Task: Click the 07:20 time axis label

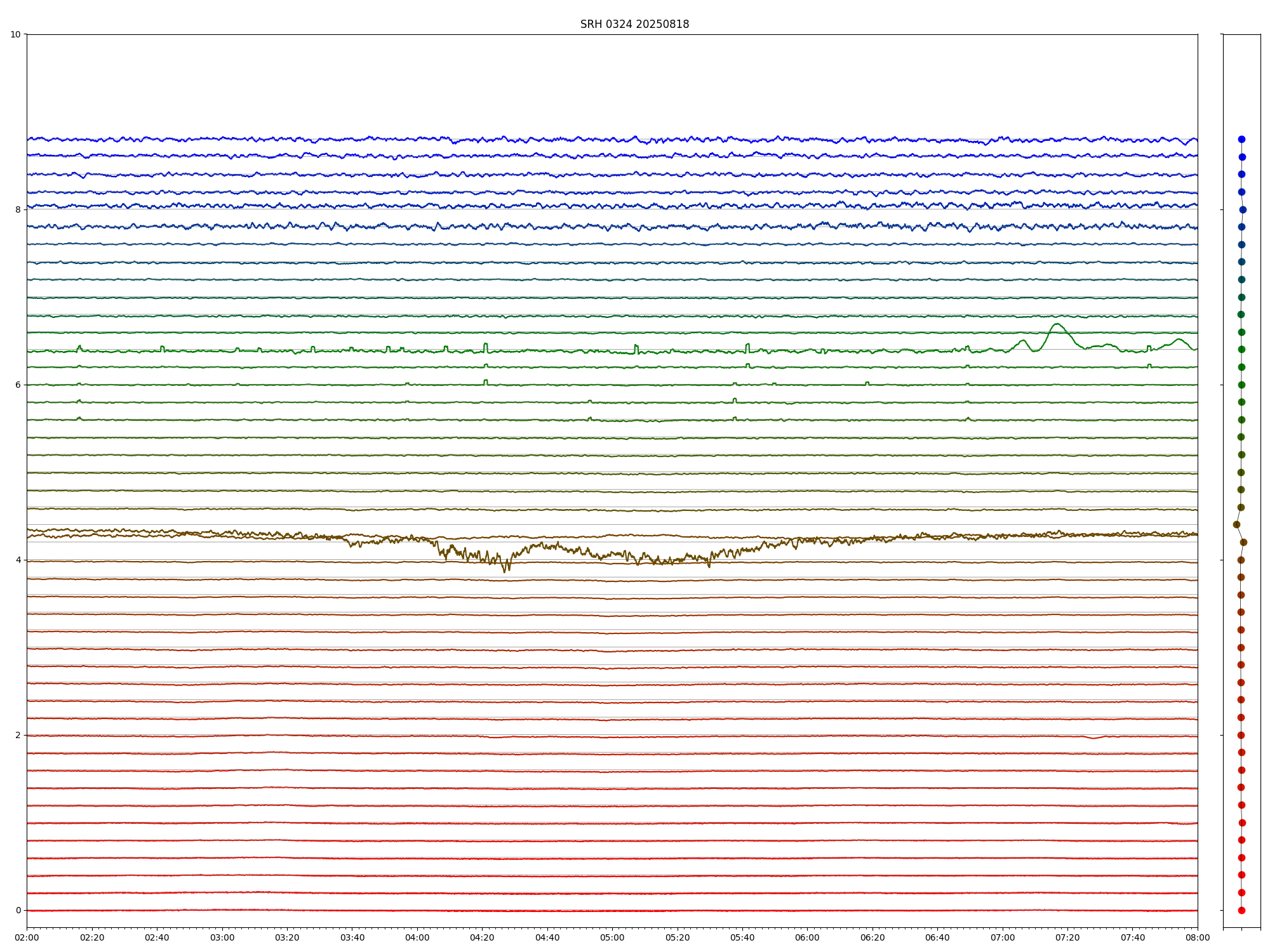Action: point(1067,937)
